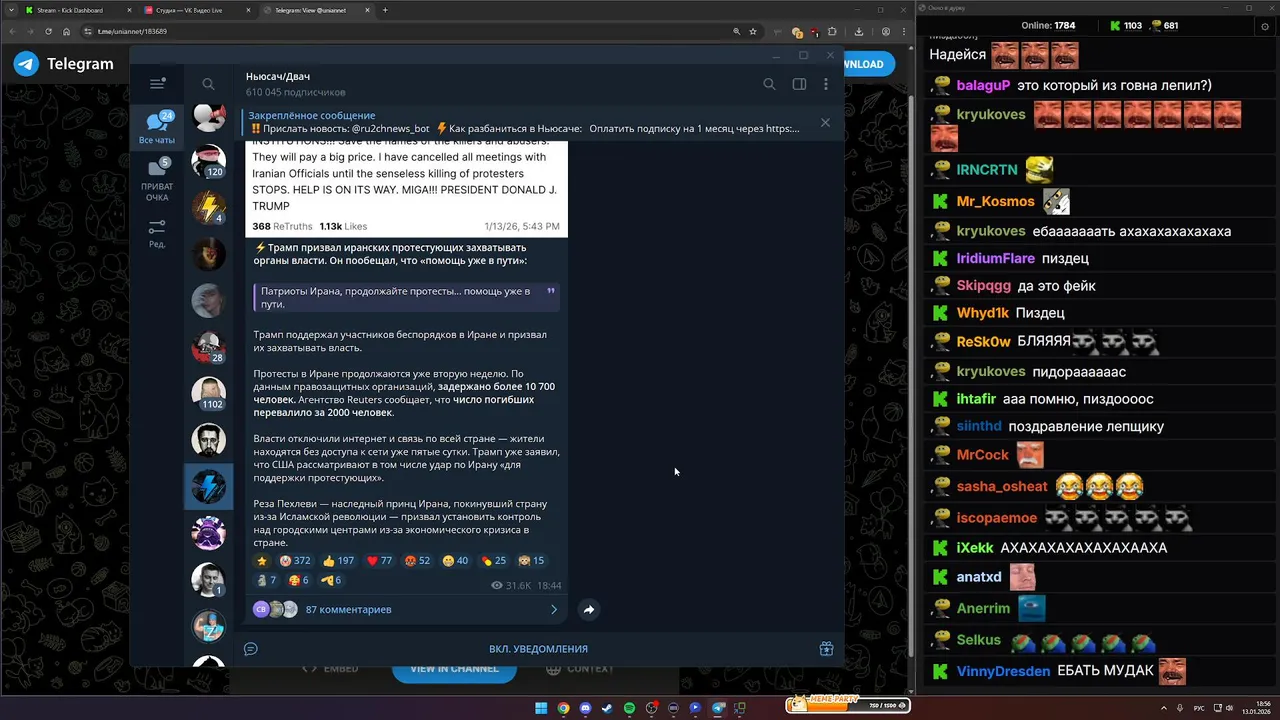Open chat with 28 unread badge
1280x720 pixels.
pyautogui.click(x=209, y=347)
